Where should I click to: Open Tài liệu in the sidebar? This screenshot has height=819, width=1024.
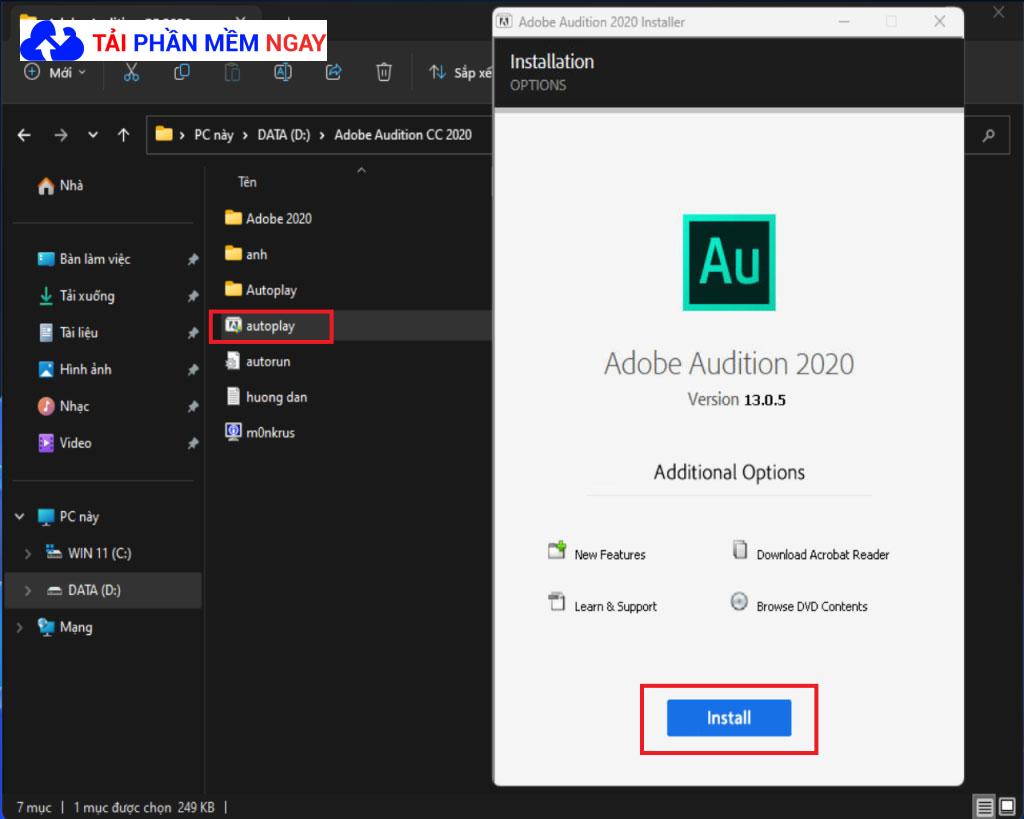point(69,332)
